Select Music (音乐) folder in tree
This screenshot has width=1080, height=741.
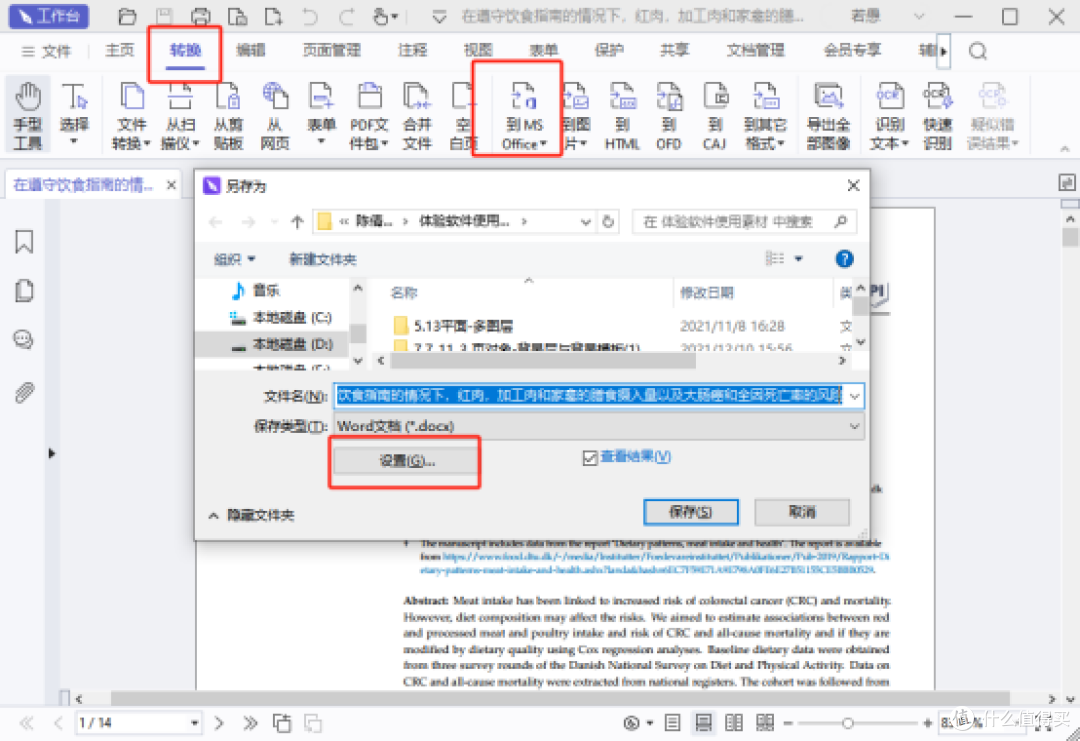[255, 291]
